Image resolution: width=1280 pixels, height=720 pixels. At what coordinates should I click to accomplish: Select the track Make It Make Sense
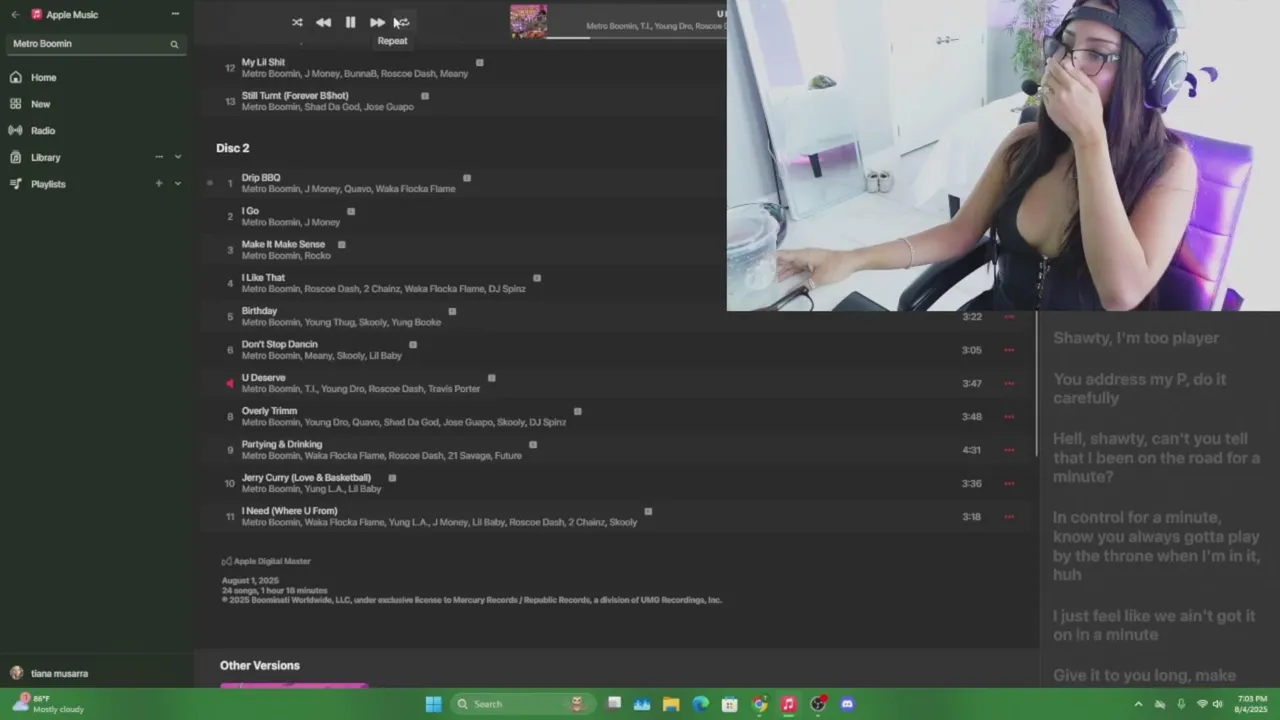283,244
